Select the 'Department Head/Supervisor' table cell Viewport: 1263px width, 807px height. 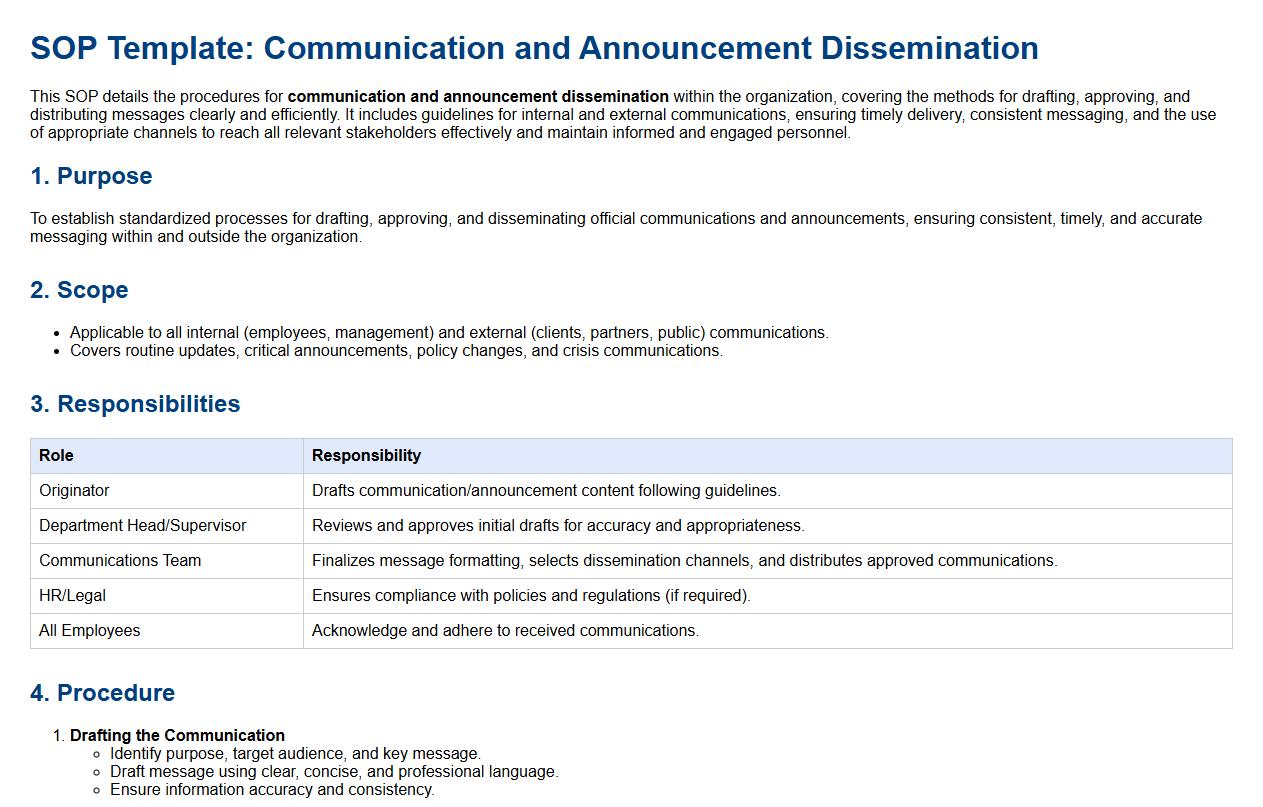click(x=142, y=526)
